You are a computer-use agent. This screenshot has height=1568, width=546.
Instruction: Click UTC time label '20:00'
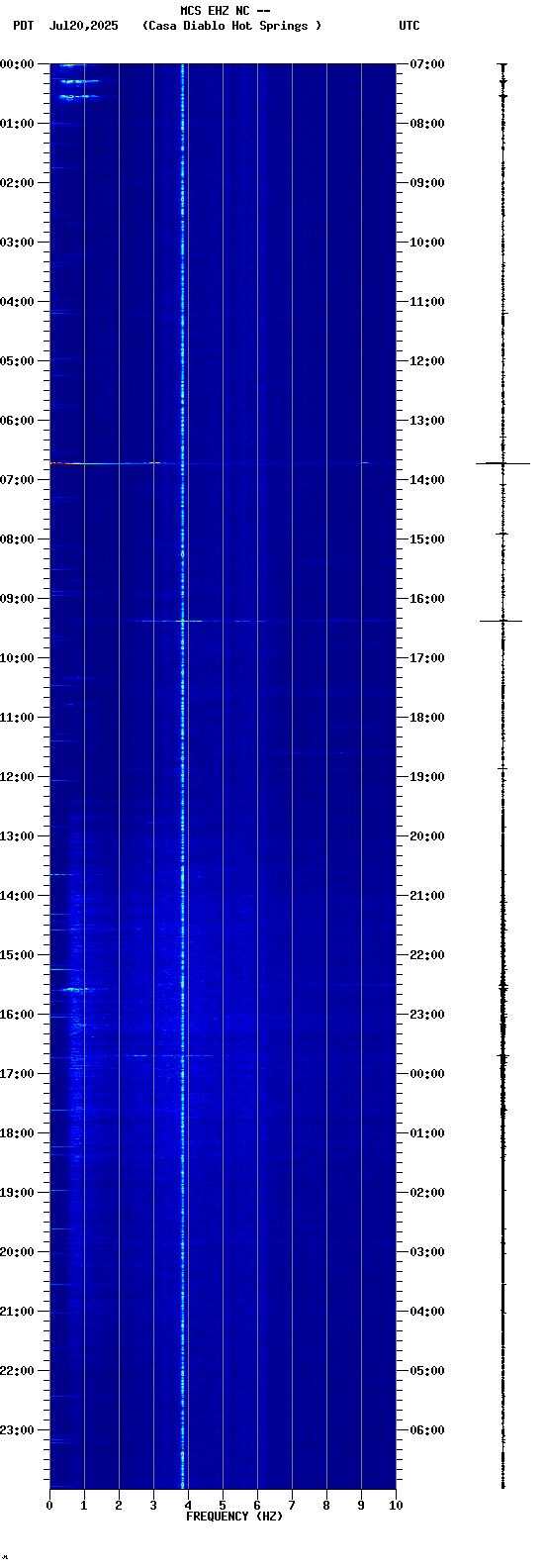pos(427,836)
